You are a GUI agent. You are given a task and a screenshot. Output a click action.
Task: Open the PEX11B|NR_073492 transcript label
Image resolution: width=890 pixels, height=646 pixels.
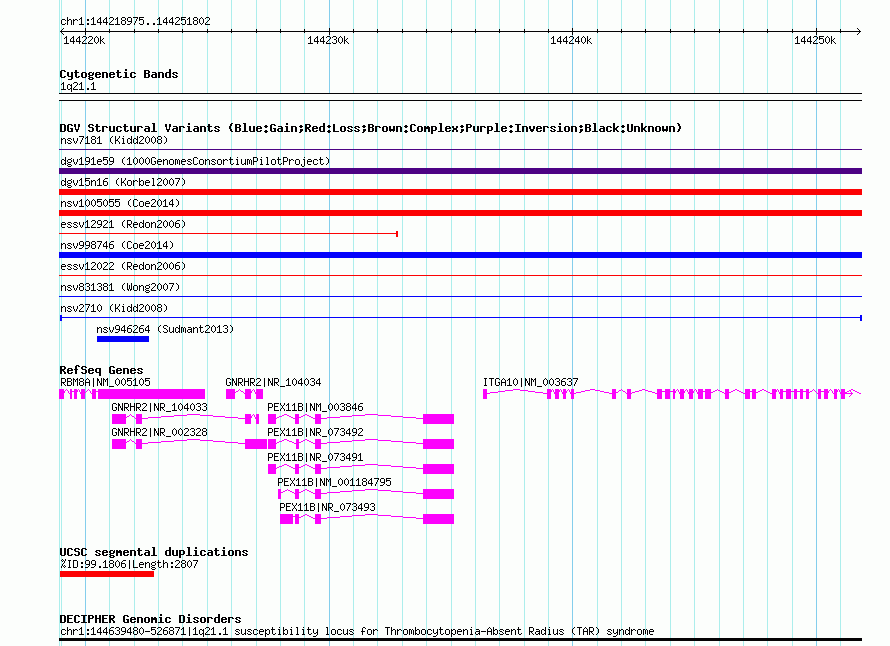[x=315, y=432]
